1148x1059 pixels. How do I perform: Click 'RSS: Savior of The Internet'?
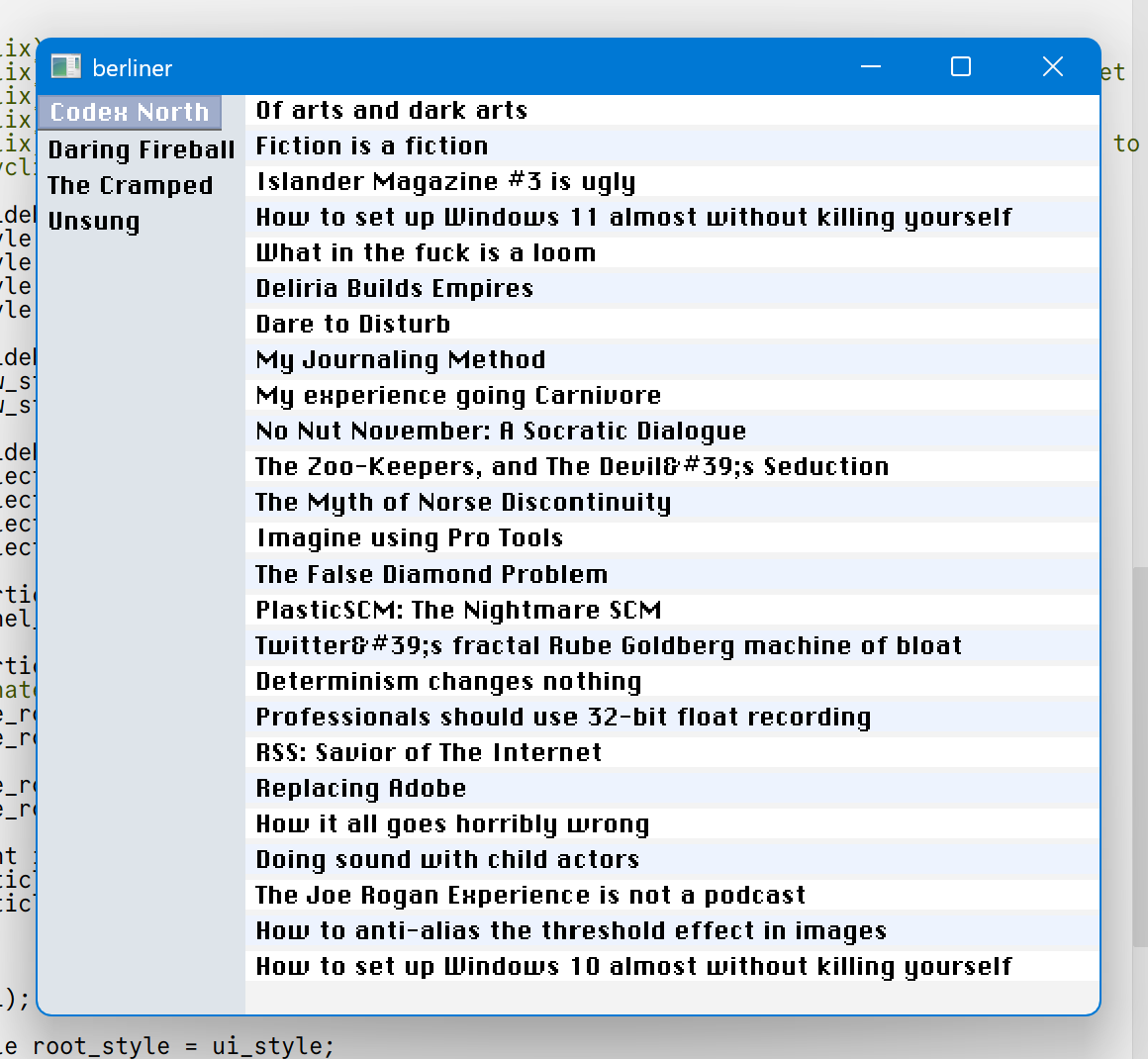429,752
